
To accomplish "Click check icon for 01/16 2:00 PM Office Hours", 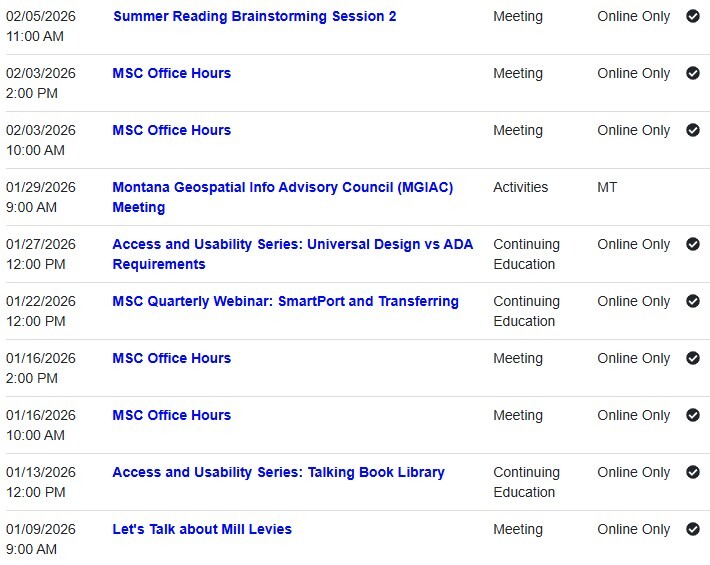I will 692,358.
